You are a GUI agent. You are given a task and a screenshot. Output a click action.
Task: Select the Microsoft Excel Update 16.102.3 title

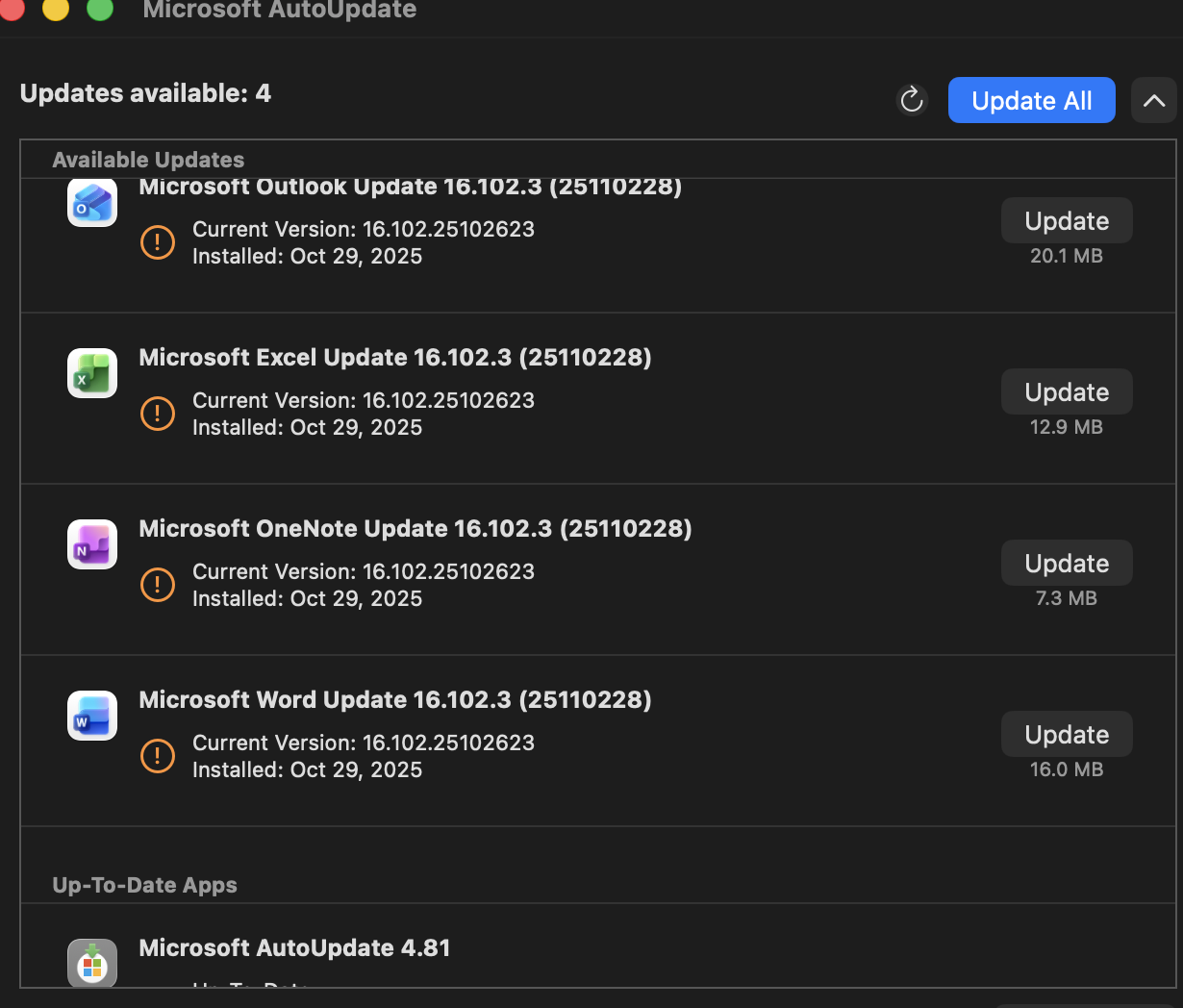click(395, 358)
